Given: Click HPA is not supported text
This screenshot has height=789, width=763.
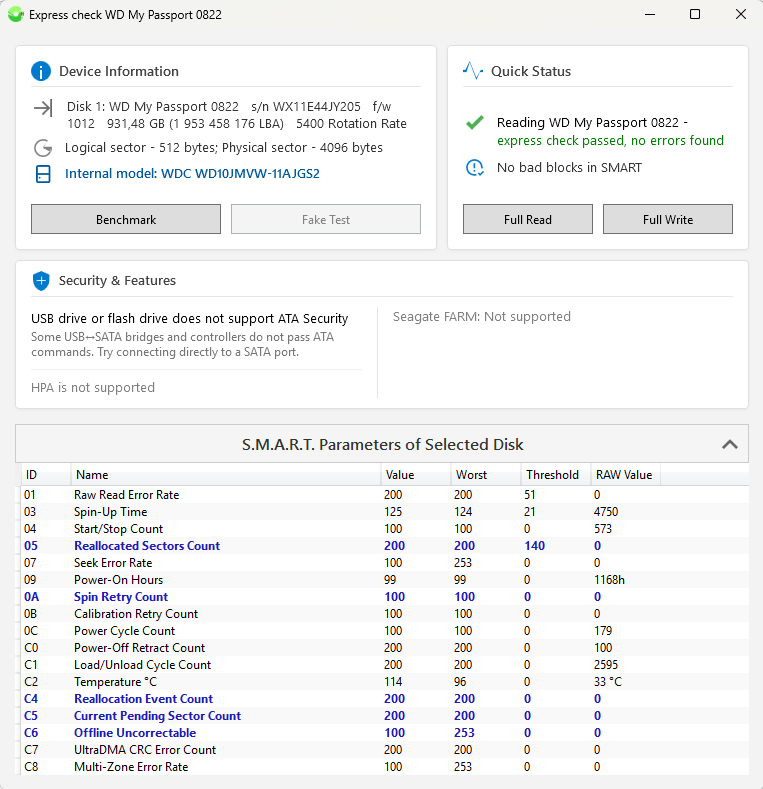Looking at the screenshot, I should pyautogui.click(x=93, y=387).
